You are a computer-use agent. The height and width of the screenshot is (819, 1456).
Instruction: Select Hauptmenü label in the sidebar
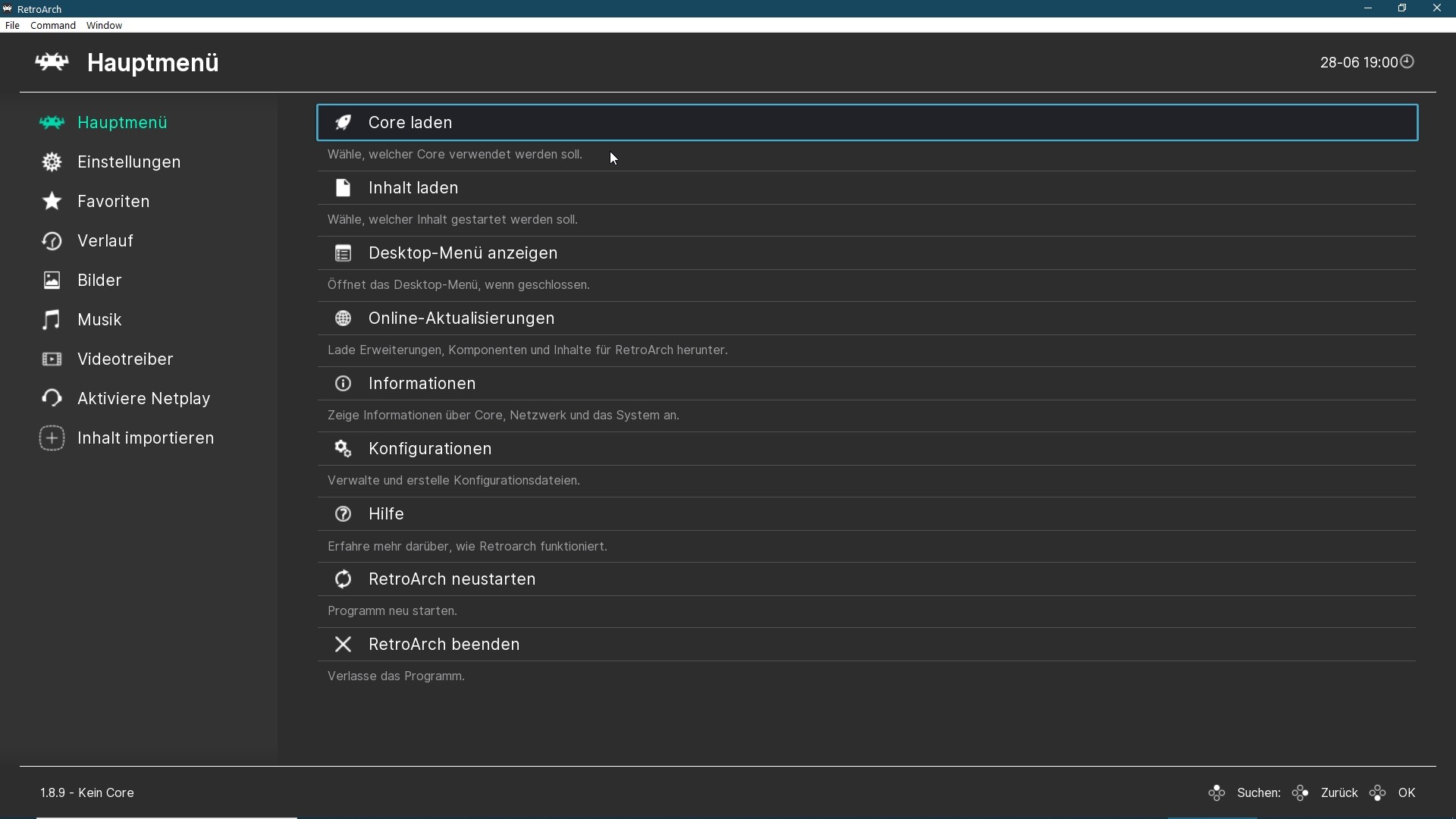122,123
